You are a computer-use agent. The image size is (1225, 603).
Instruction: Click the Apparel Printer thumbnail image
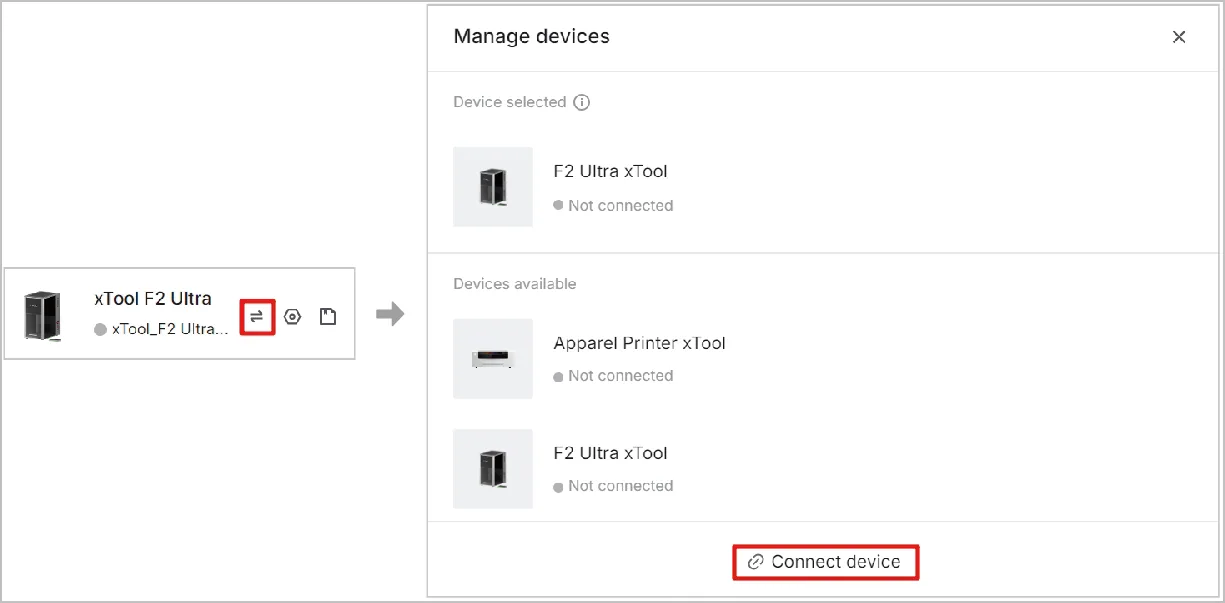coord(493,359)
